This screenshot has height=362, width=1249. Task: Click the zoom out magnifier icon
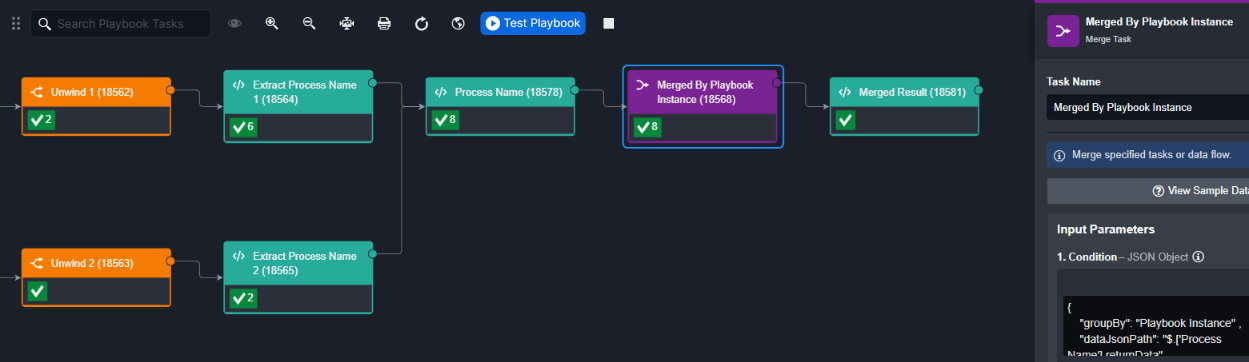(x=309, y=23)
